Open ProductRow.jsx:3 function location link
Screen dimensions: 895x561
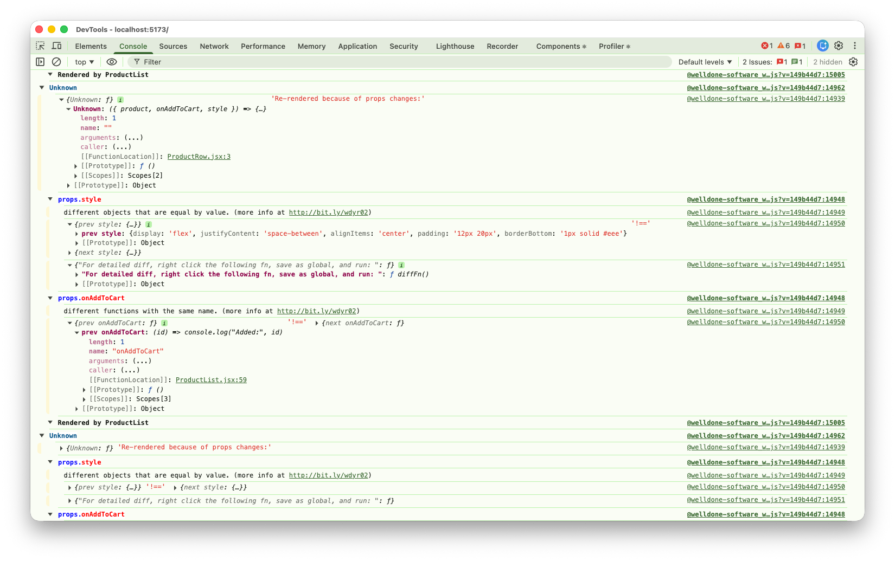[199, 156]
